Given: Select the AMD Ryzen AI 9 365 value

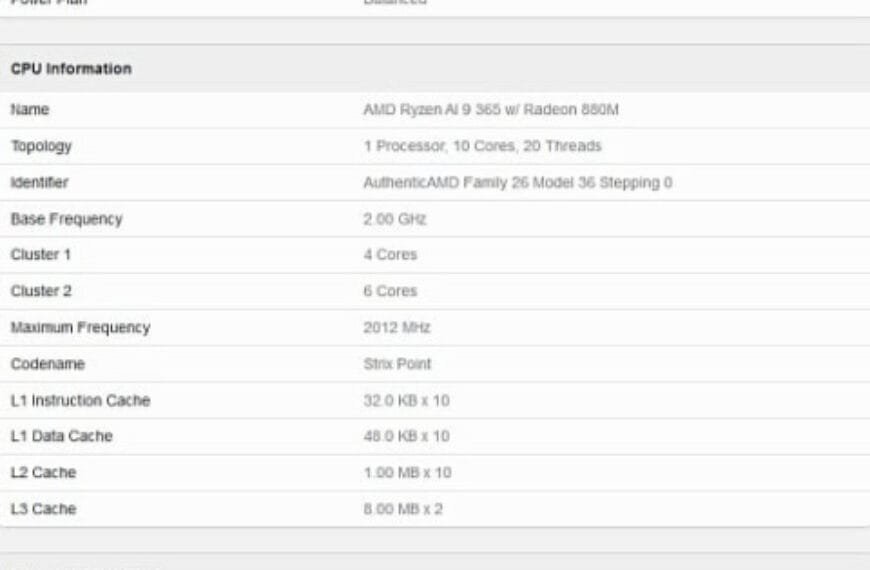Looking at the screenshot, I should click(x=491, y=109).
